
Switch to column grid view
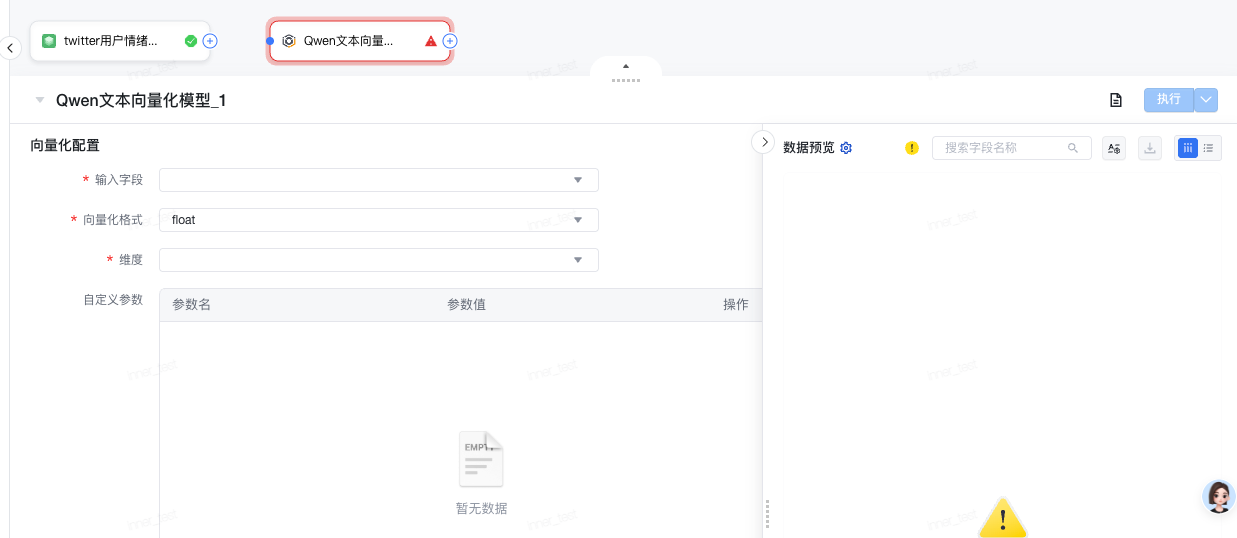point(1187,148)
